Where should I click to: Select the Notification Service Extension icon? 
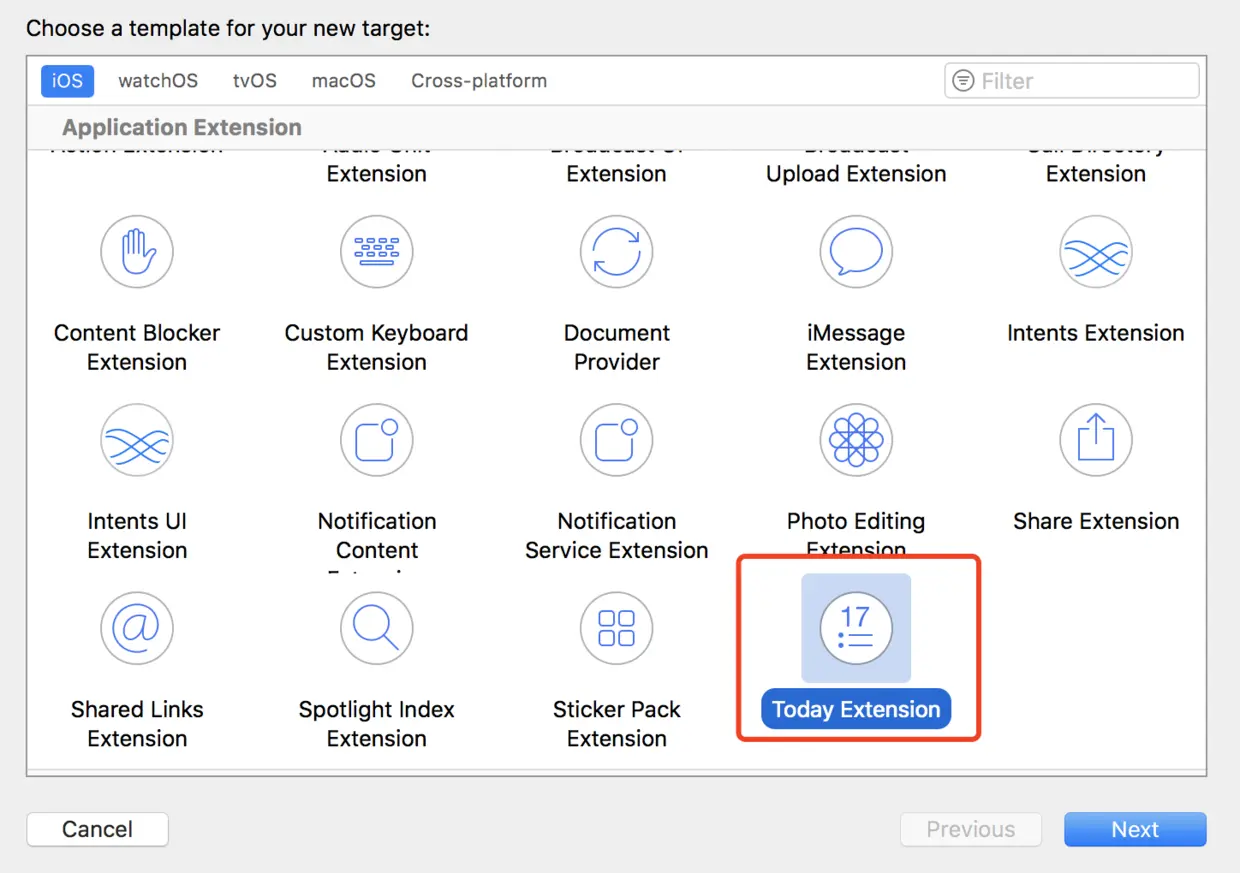coord(617,440)
